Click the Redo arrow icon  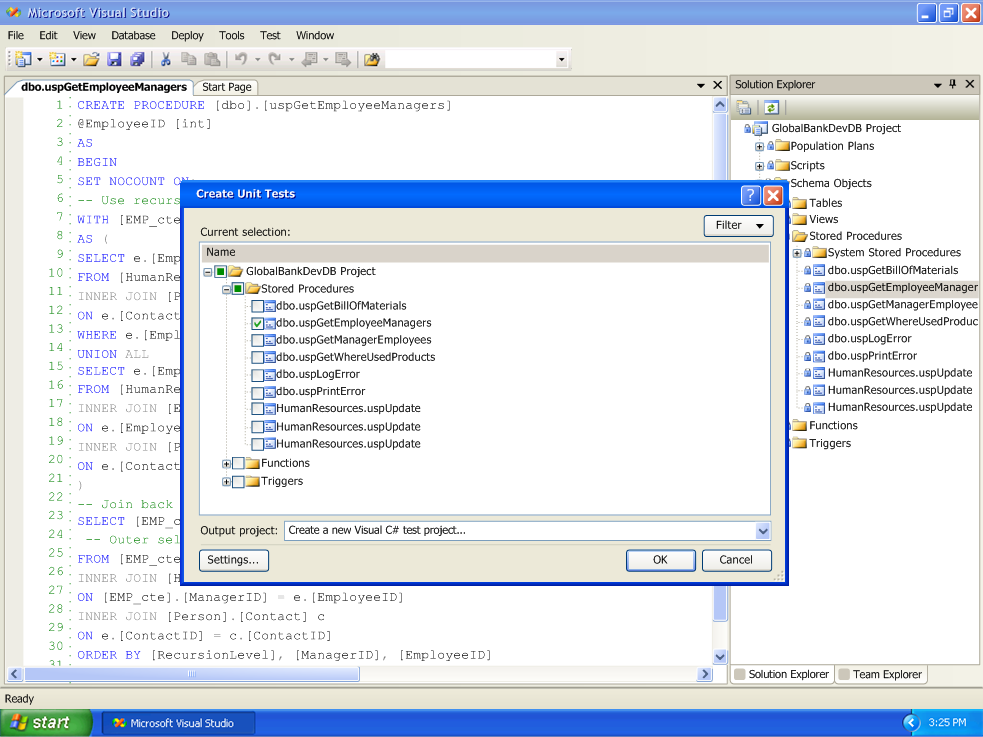pyautogui.click(x=274, y=60)
